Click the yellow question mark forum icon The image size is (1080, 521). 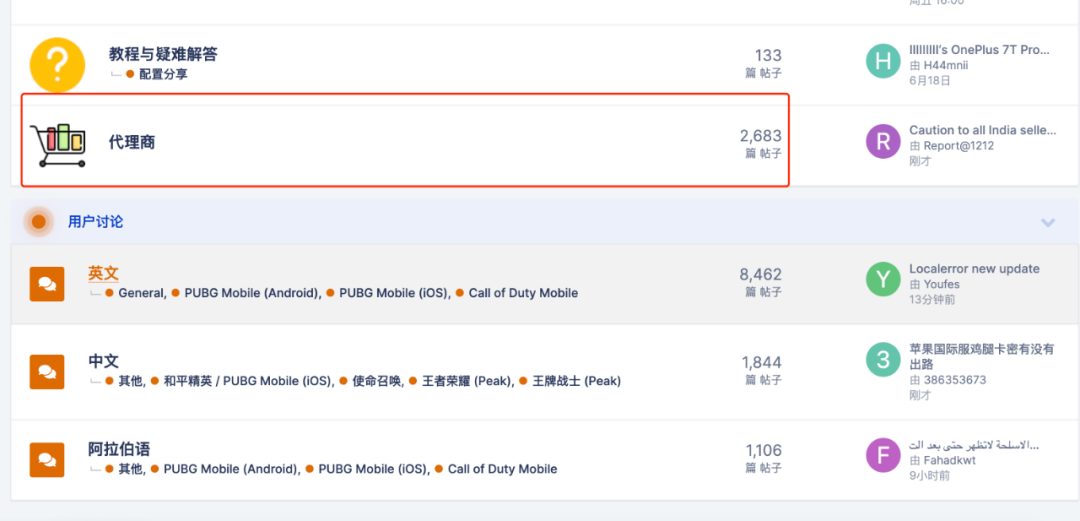[57, 65]
